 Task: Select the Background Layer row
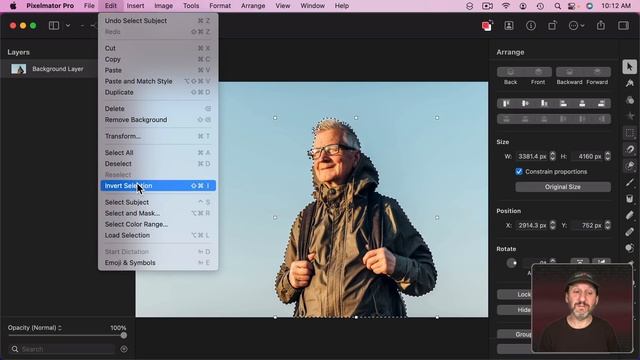(x=49, y=69)
